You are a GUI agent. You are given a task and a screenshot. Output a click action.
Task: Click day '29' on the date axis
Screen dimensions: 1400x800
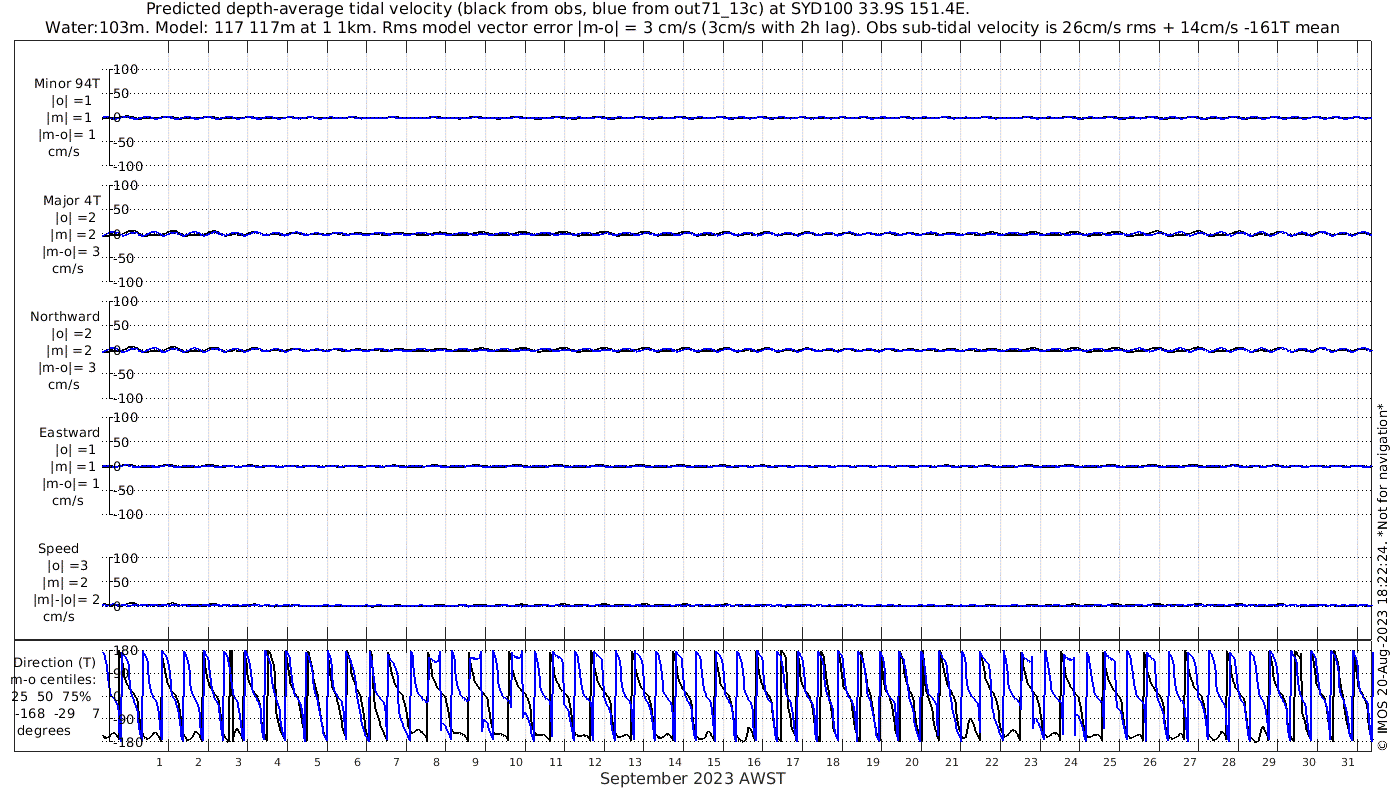click(1269, 762)
